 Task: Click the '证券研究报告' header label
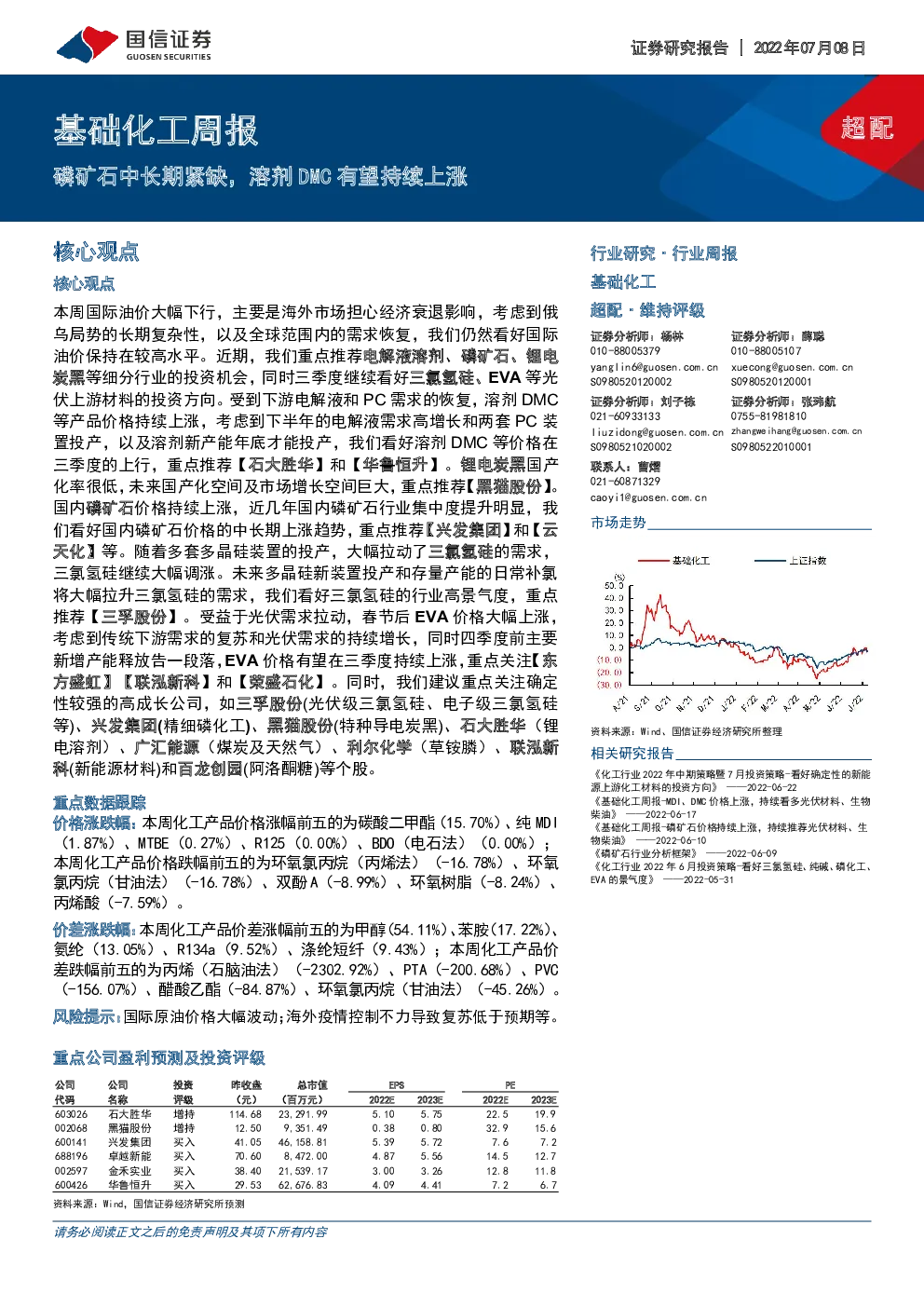coord(679,48)
